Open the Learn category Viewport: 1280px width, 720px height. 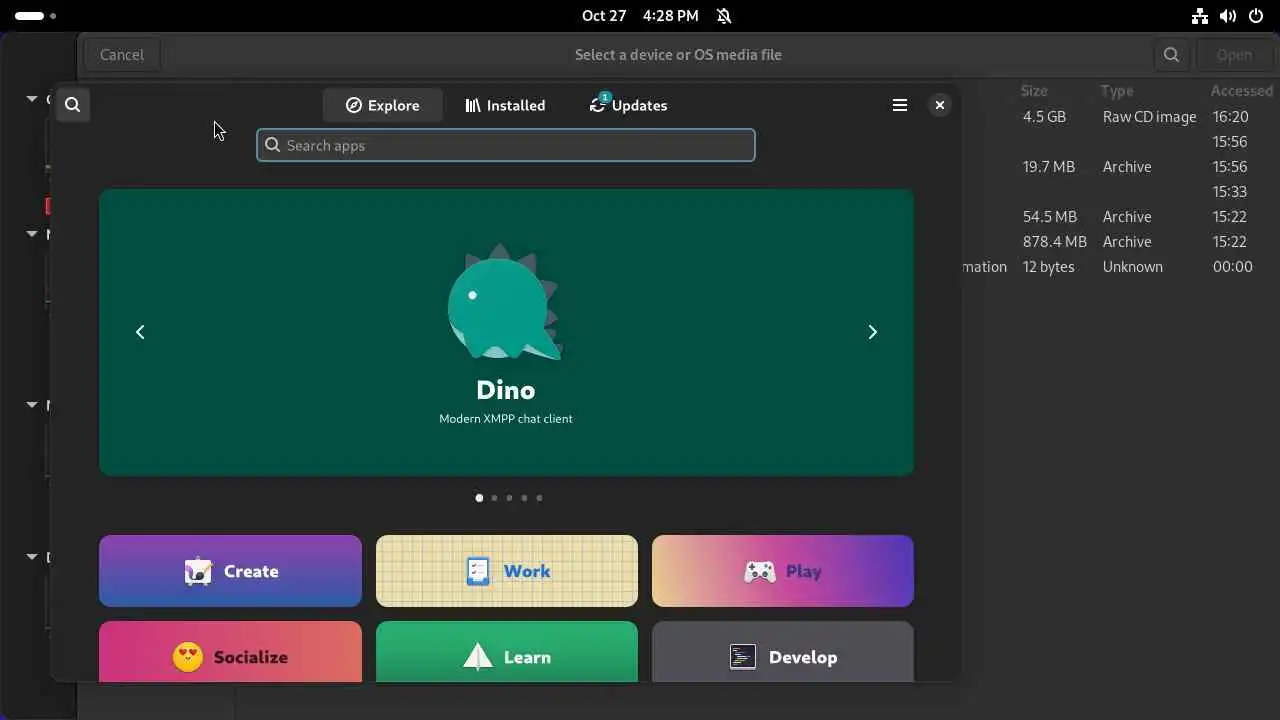tap(507, 652)
